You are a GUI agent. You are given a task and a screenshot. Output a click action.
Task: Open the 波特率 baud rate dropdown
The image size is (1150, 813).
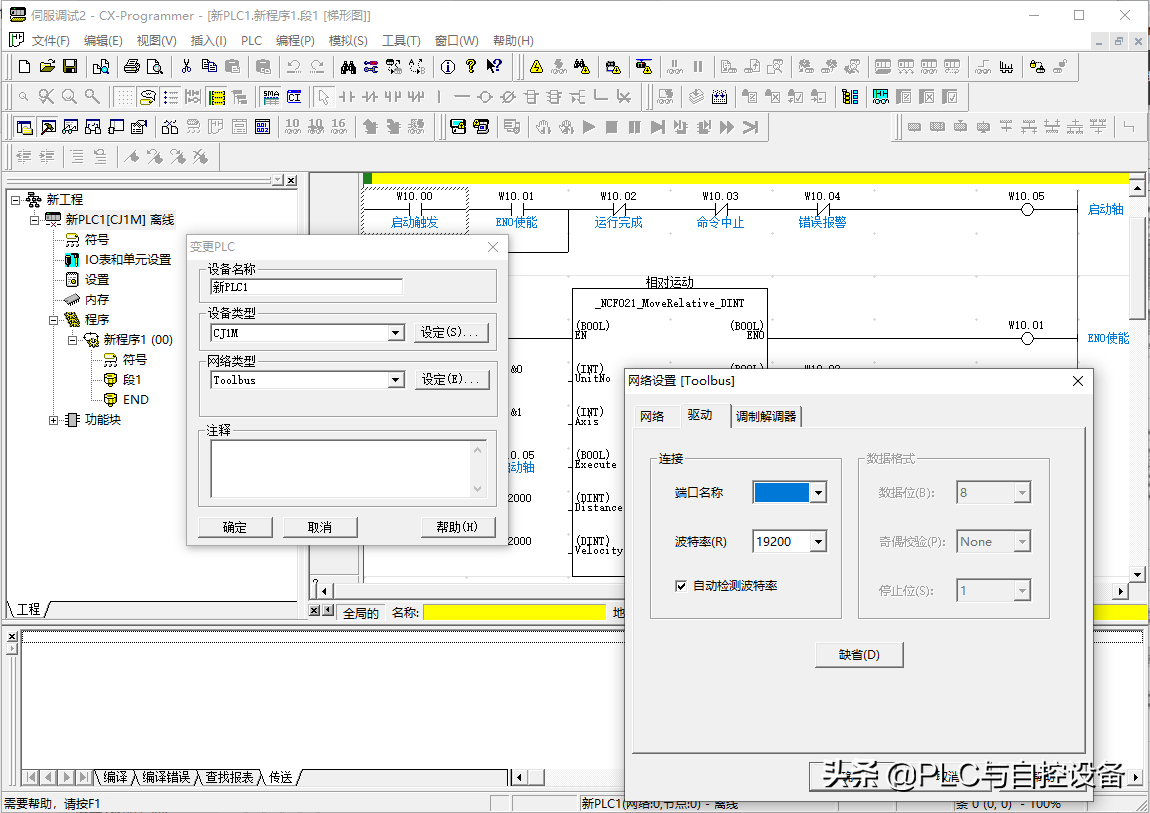tap(818, 542)
